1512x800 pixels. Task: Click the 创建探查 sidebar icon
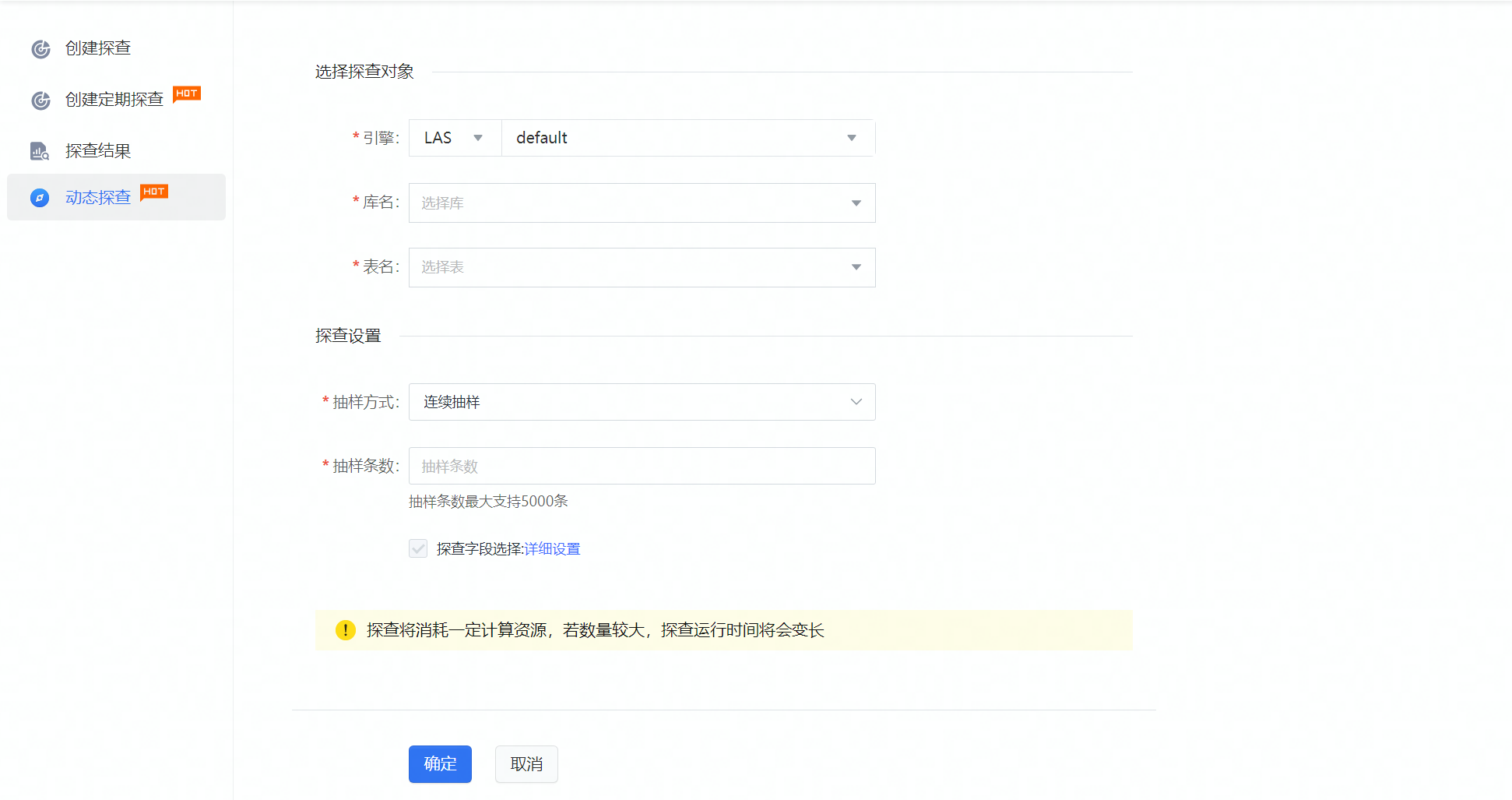click(40, 49)
